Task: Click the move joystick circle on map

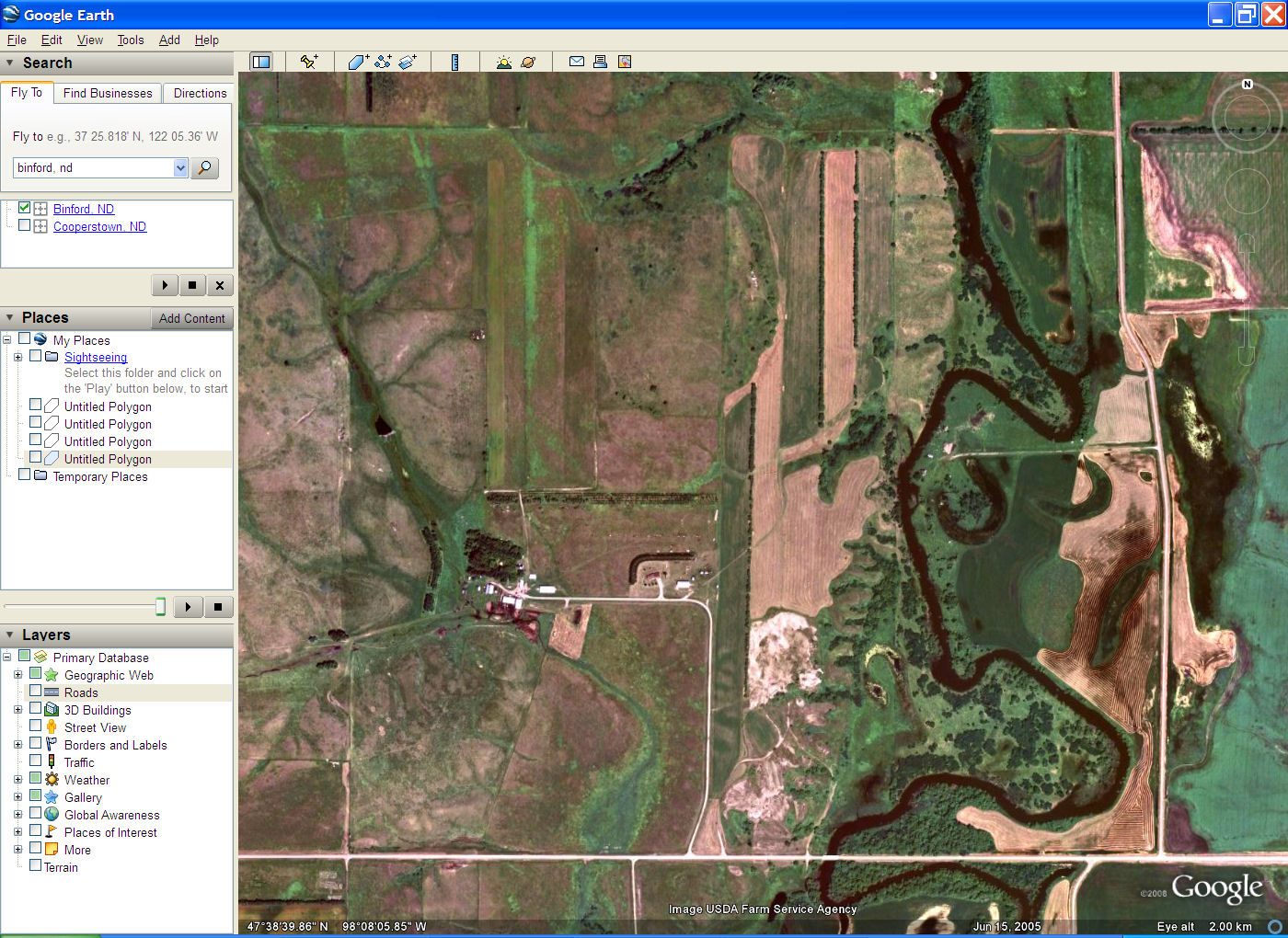Action: tap(1247, 190)
